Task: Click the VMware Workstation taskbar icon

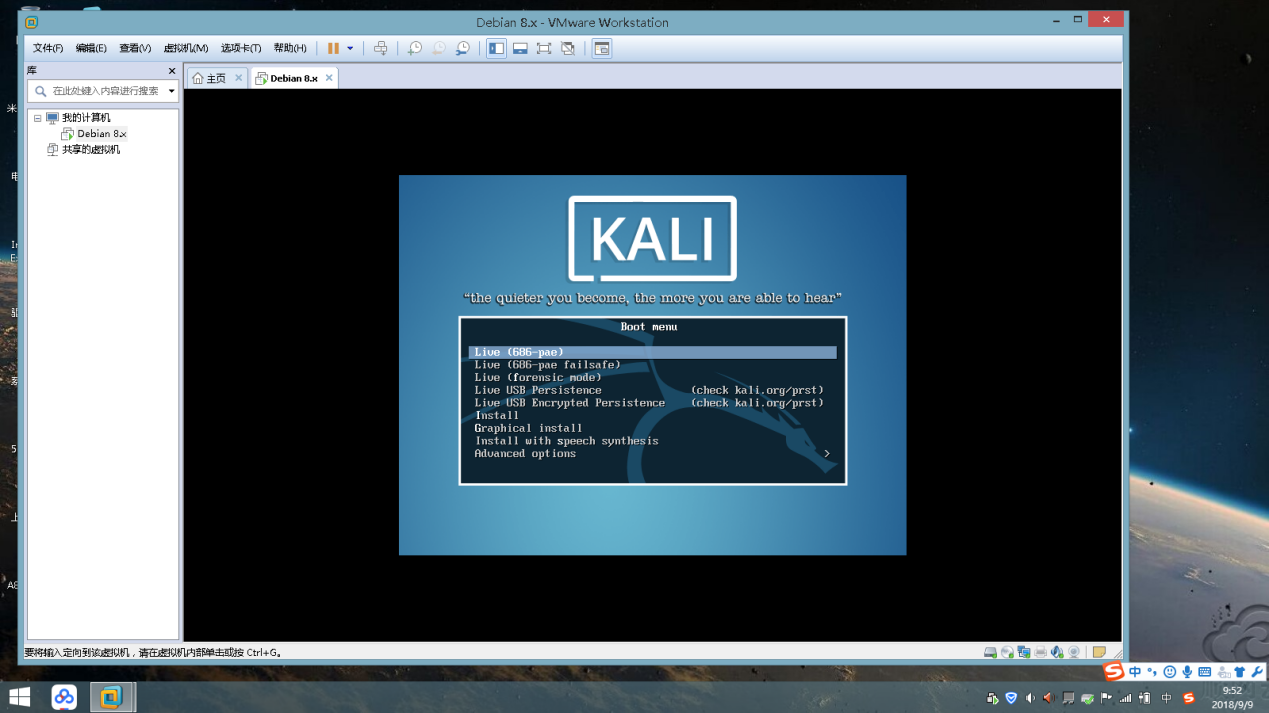Action: coord(111,697)
